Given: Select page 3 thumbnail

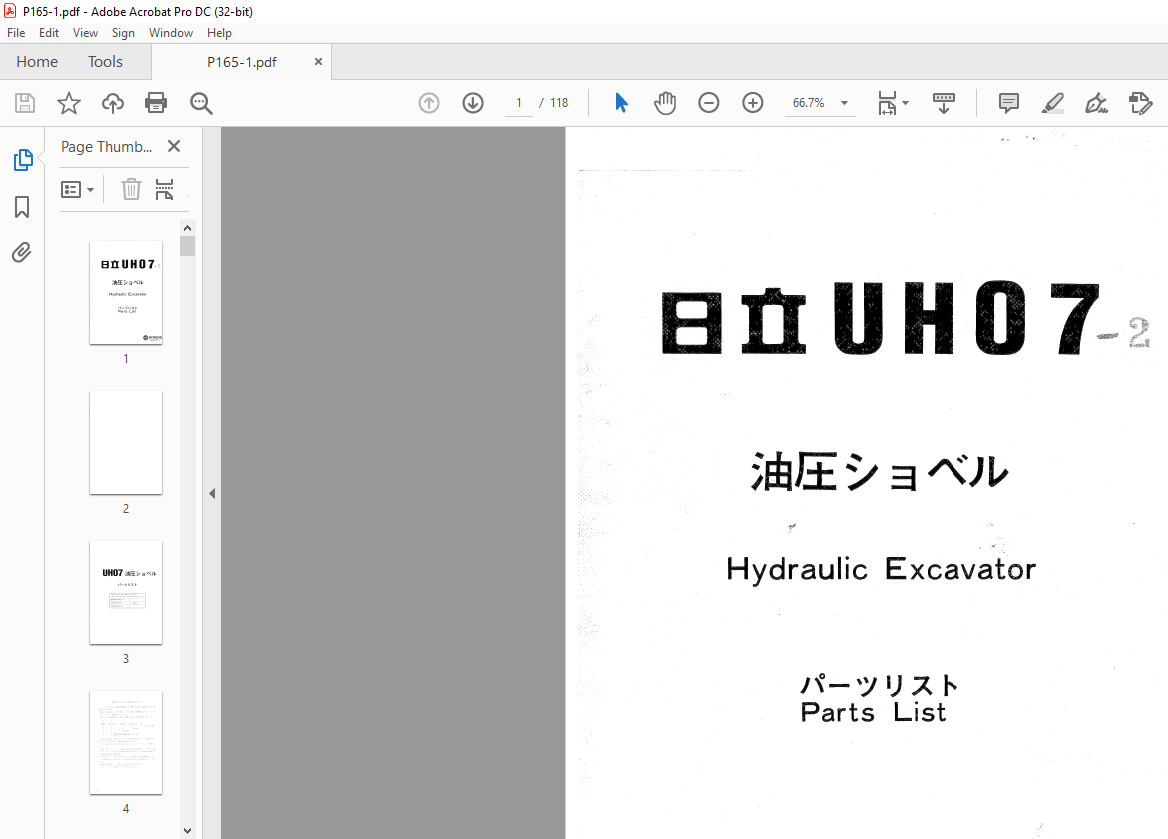Looking at the screenshot, I should click(126, 592).
